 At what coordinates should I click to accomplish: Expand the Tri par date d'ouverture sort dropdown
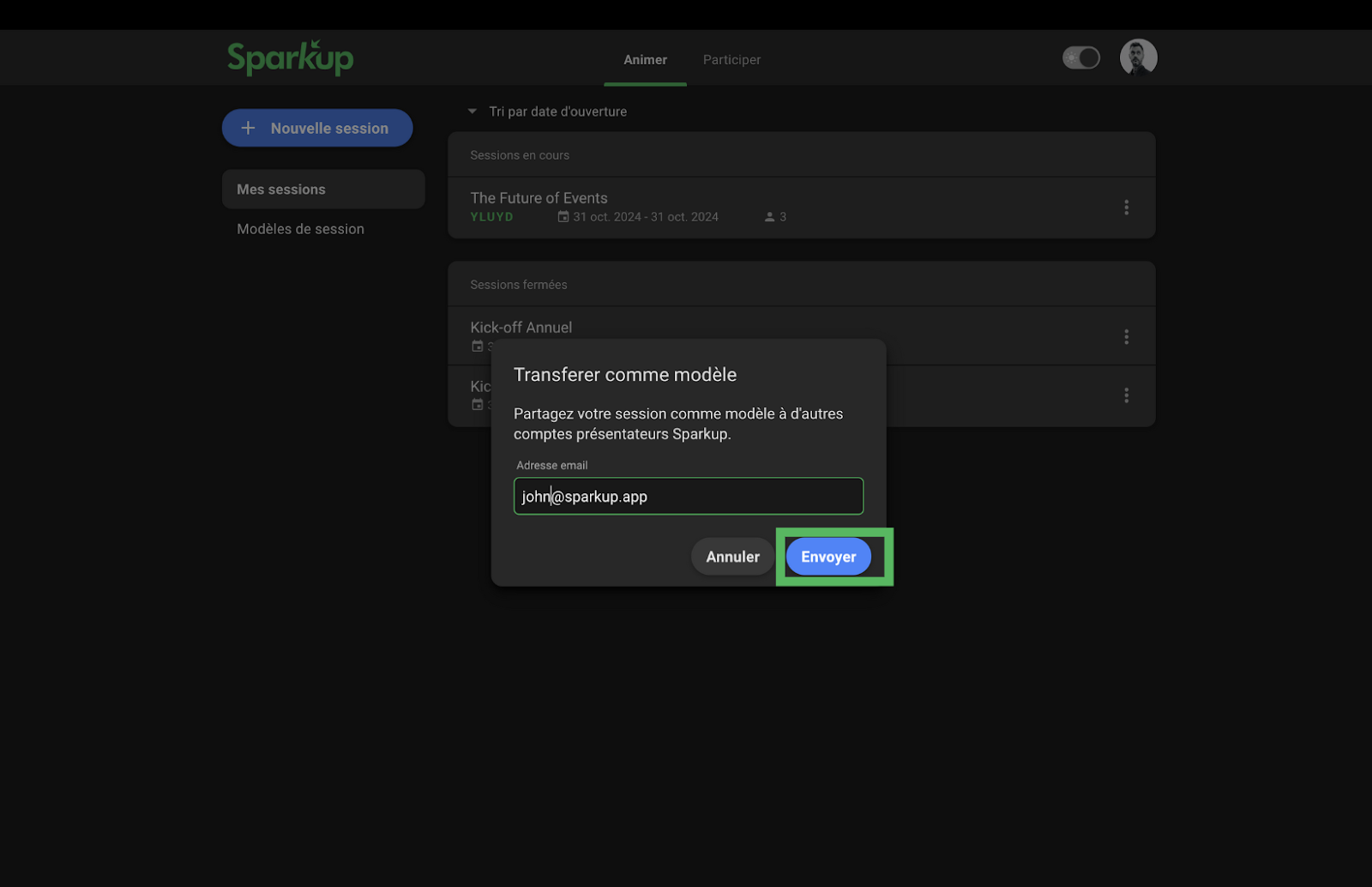[x=472, y=112]
